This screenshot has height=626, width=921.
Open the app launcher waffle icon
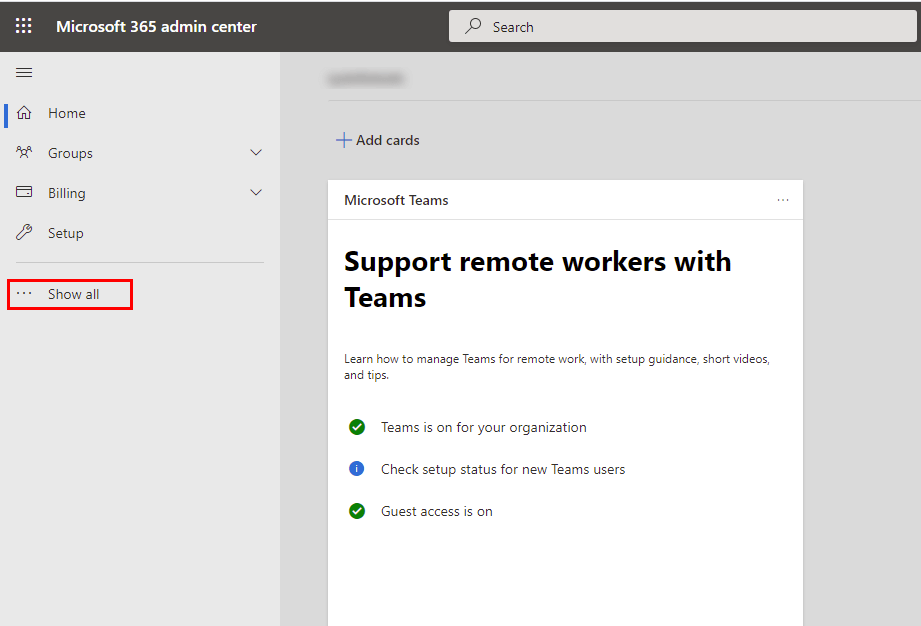(x=24, y=26)
